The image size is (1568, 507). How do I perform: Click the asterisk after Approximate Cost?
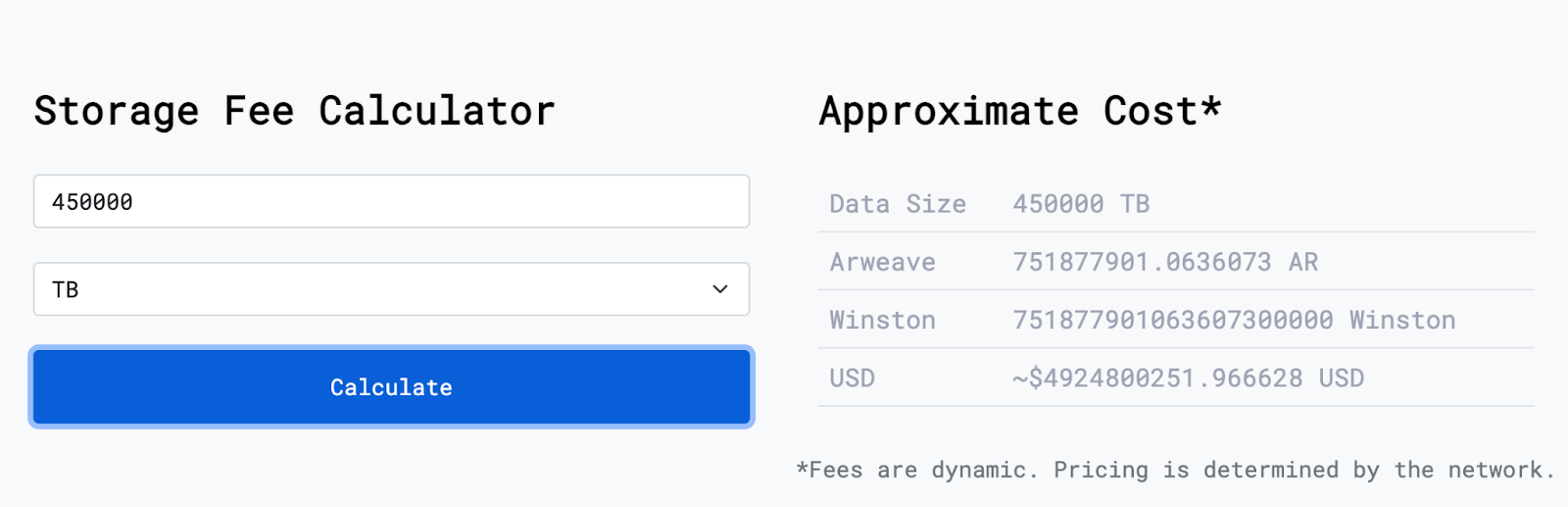coord(1211,106)
